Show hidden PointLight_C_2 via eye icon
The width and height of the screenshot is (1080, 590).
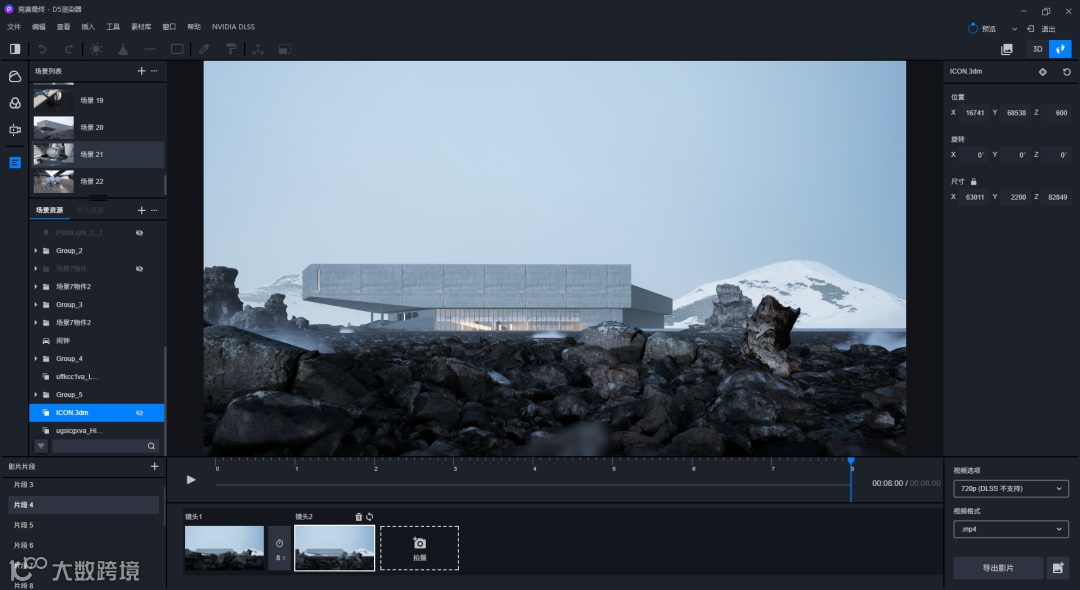click(x=139, y=233)
